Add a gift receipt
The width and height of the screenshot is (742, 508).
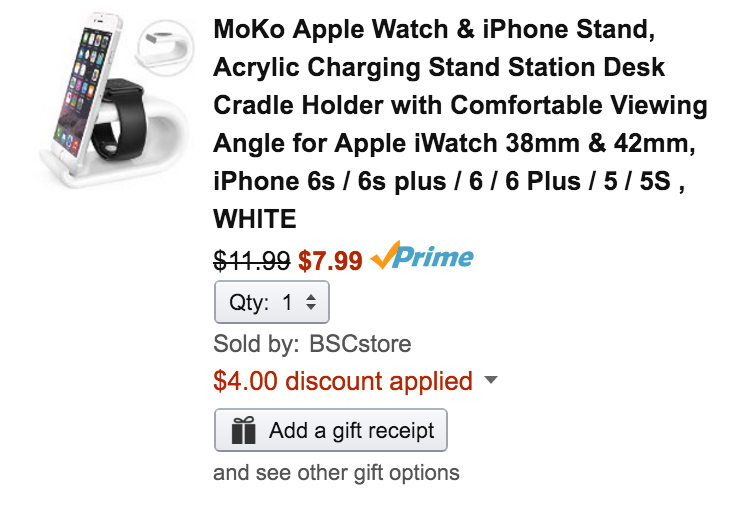tap(330, 431)
